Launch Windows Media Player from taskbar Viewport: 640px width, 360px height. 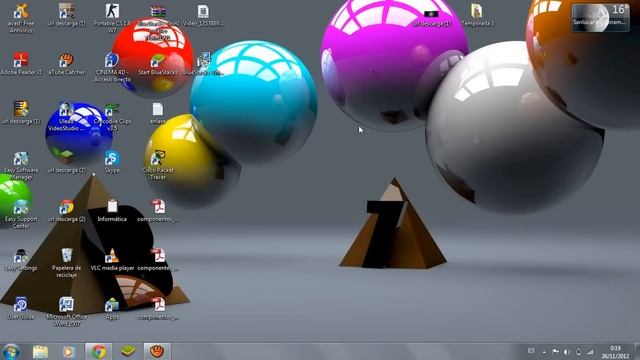coord(69,351)
